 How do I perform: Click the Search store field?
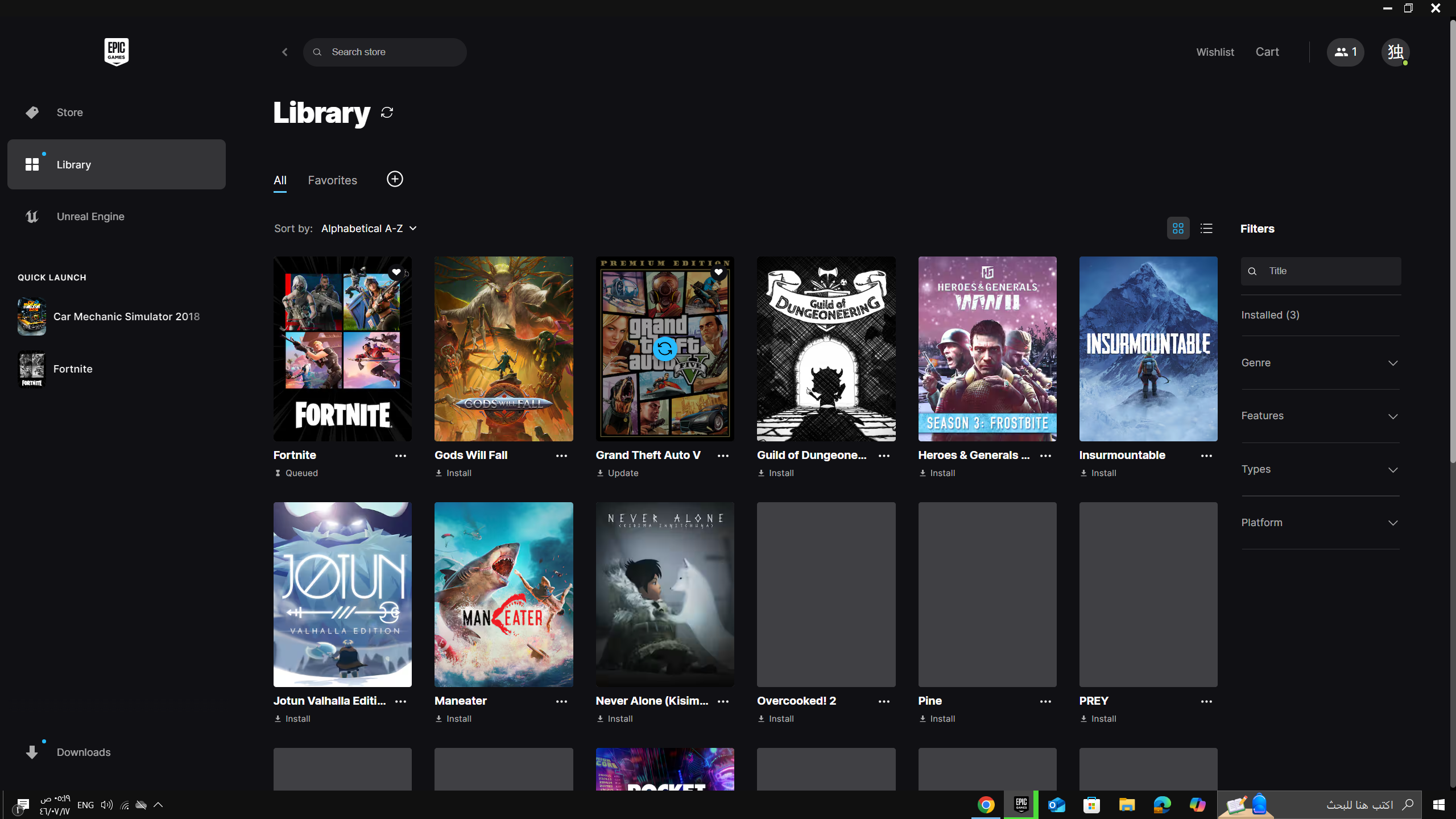(385, 52)
